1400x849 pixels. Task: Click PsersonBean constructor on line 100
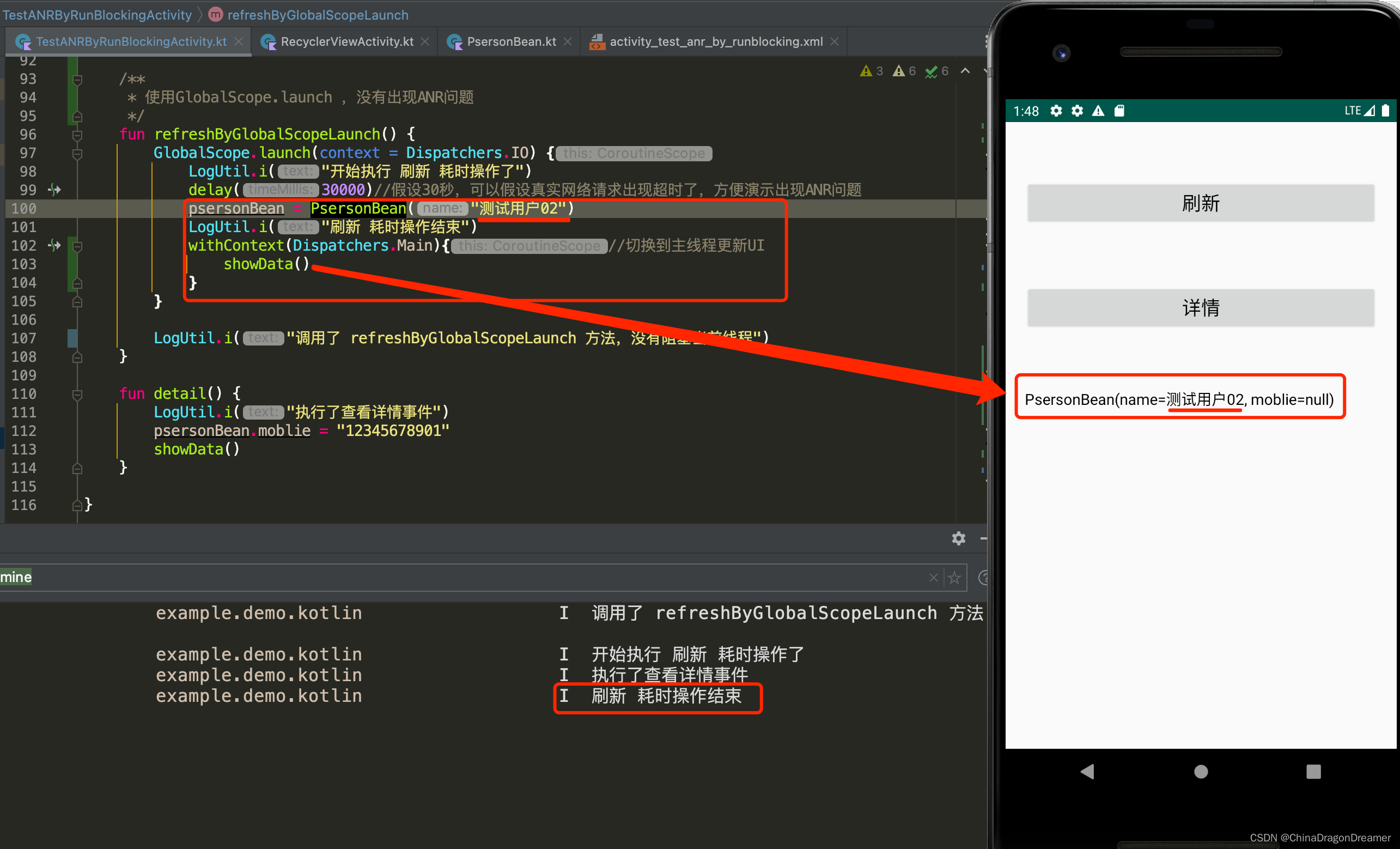(x=358, y=209)
